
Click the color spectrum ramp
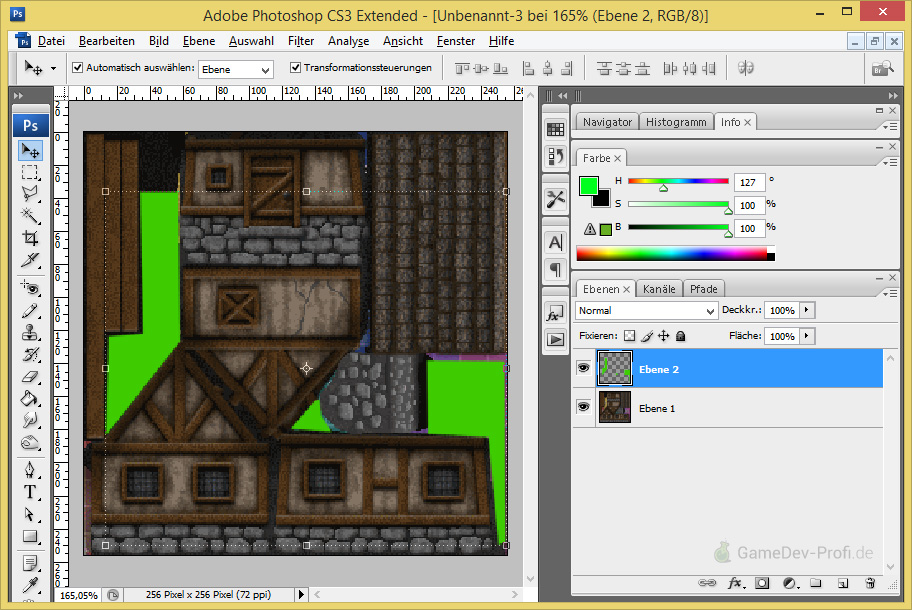click(675, 253)
